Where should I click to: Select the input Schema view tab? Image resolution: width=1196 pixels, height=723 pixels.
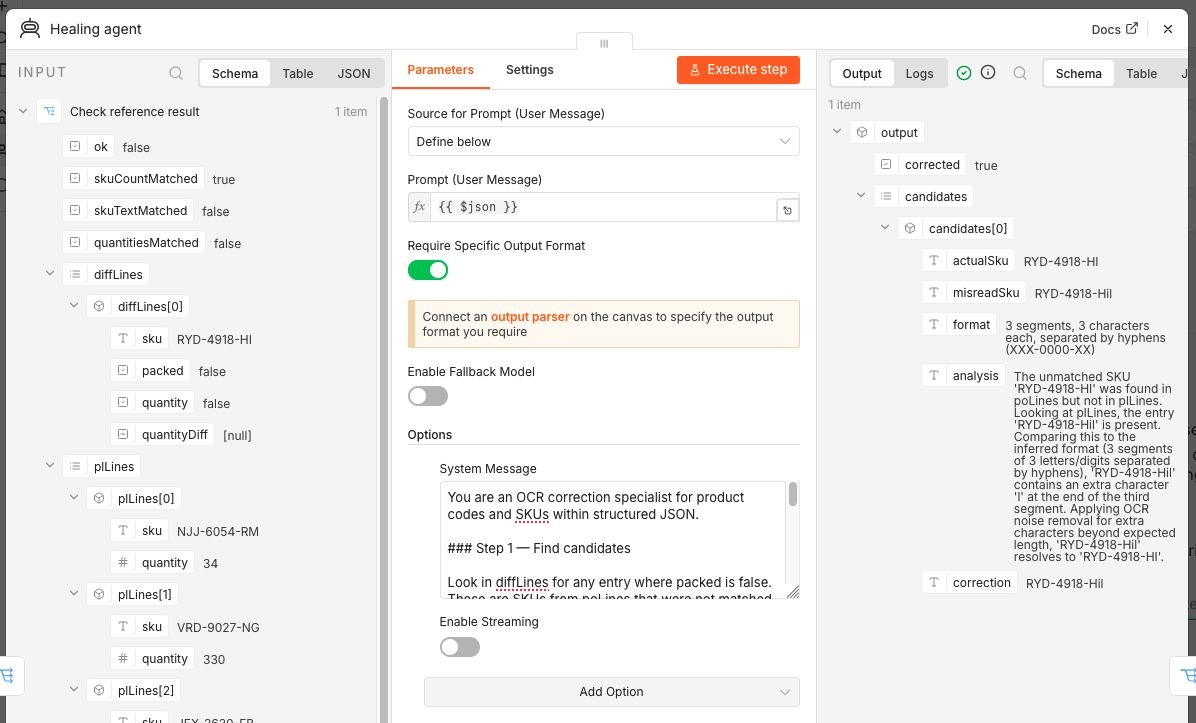[x=235, y=73]
